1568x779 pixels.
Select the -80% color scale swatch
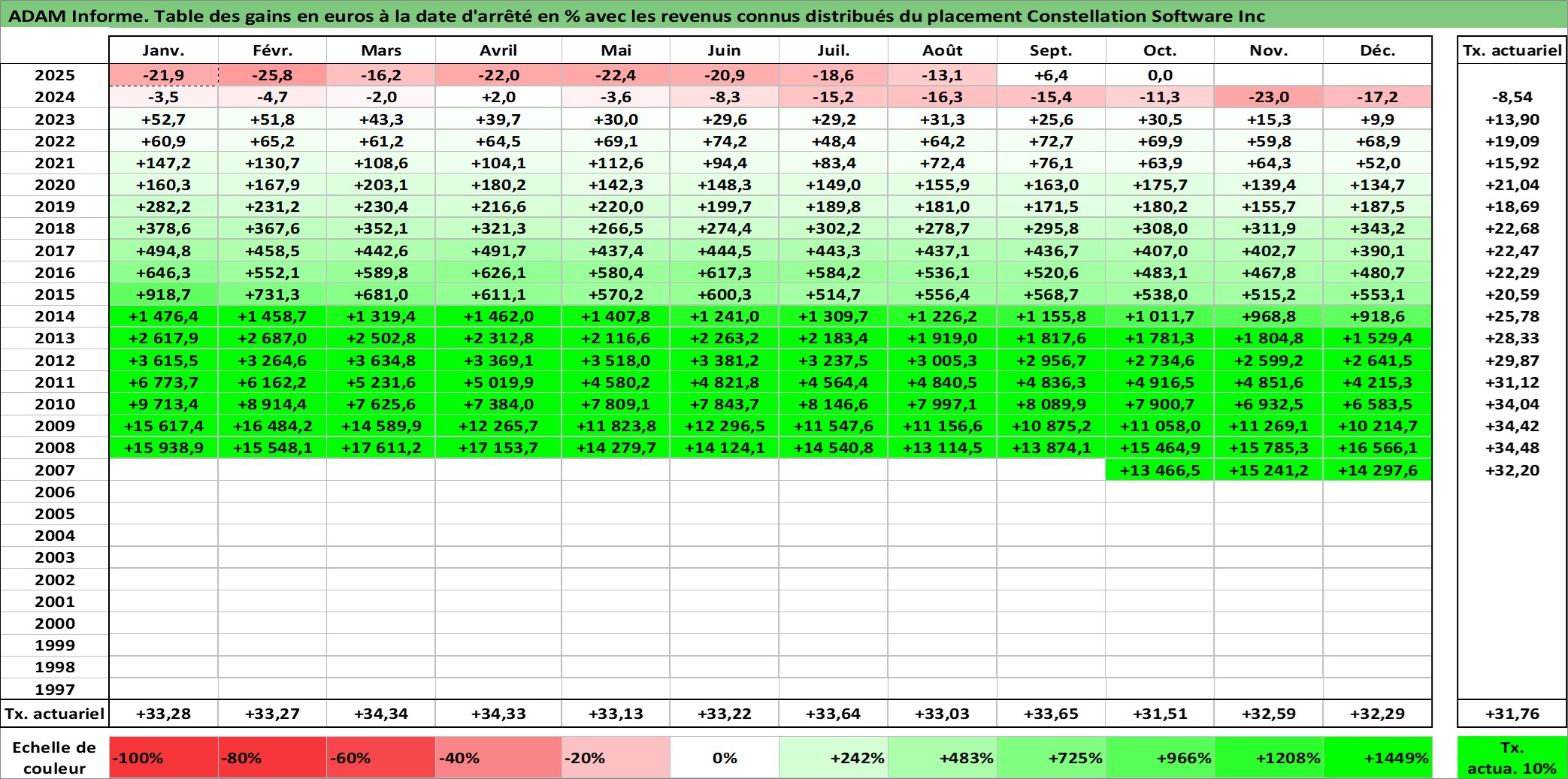(272, 757)
